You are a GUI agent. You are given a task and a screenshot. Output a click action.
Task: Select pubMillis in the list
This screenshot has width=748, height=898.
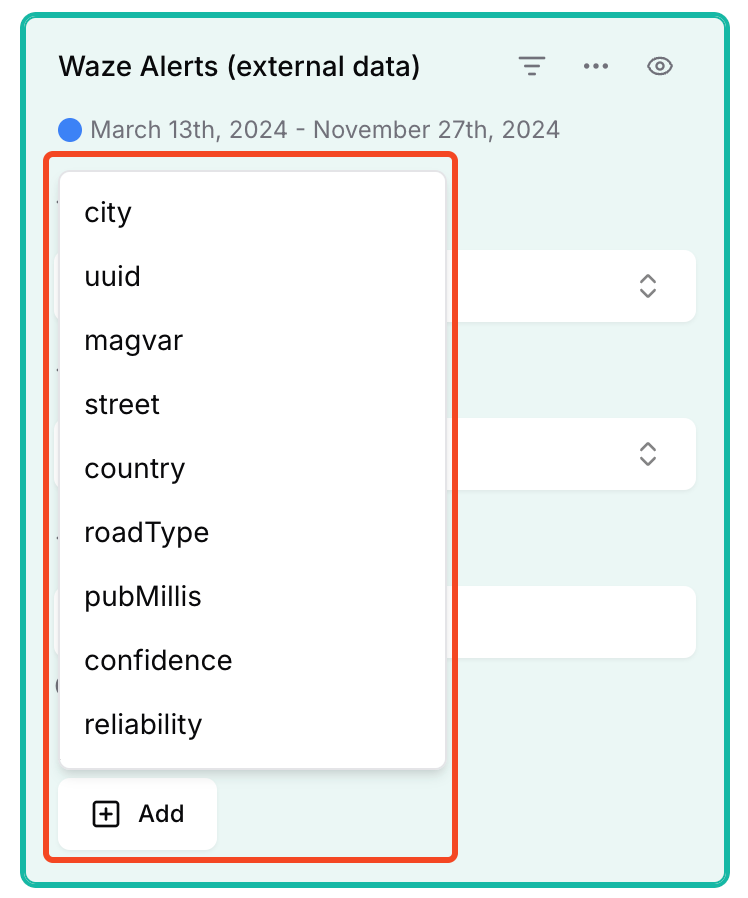tap(252, 597)
